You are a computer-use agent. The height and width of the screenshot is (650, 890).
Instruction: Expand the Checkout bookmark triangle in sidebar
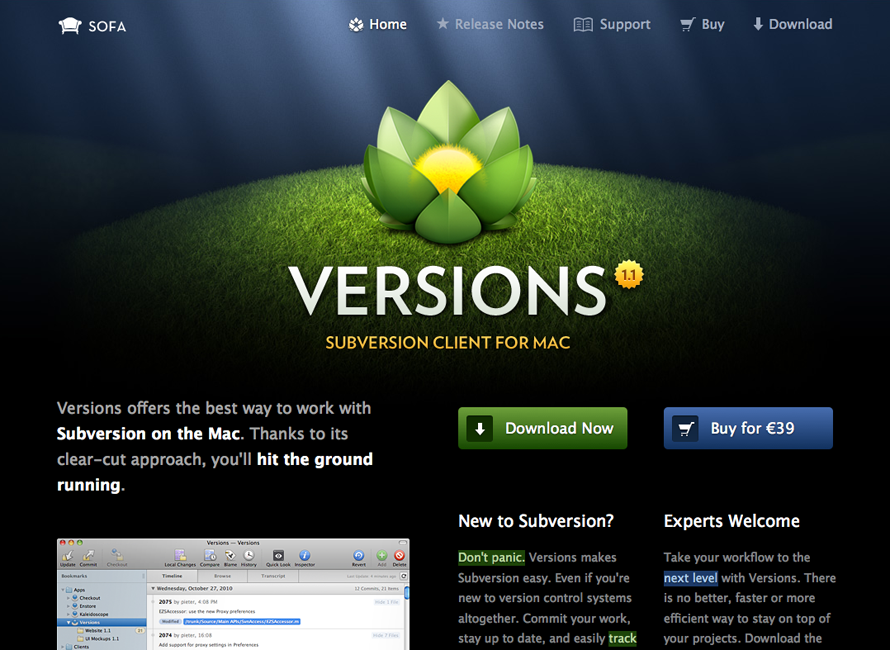click(68, 598)
